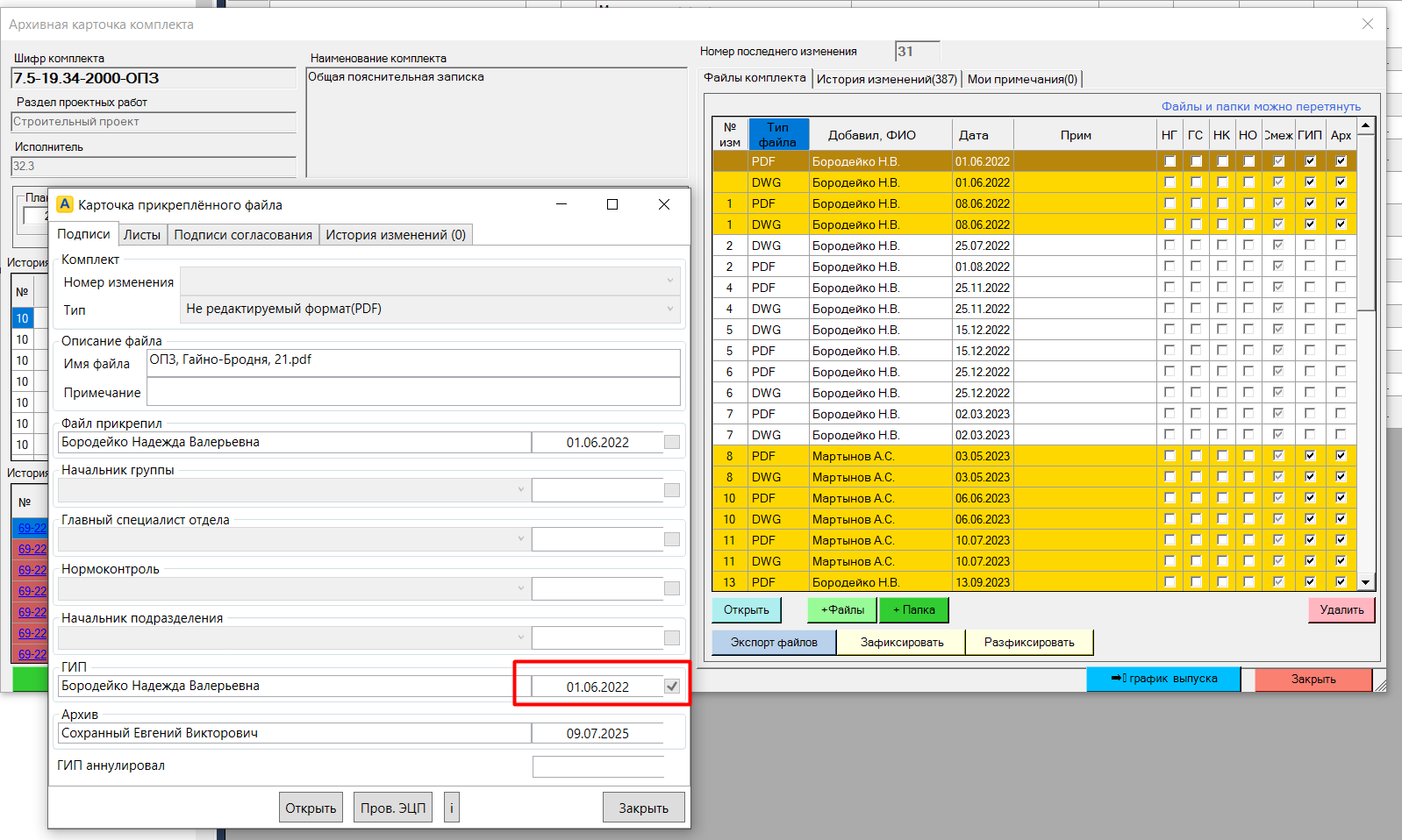Switch to the 'Листы' tab

coord(142,235)
